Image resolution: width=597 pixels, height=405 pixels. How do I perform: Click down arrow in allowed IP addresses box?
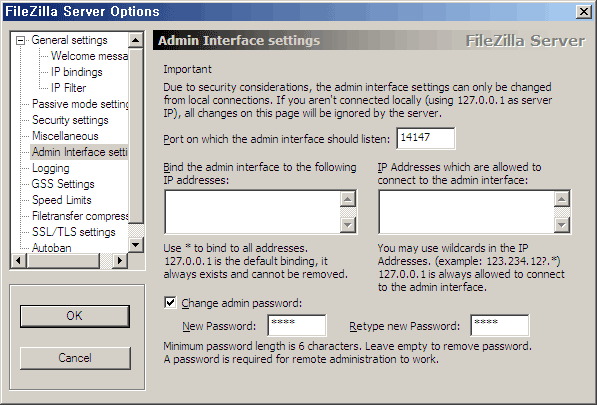point(562,225)
